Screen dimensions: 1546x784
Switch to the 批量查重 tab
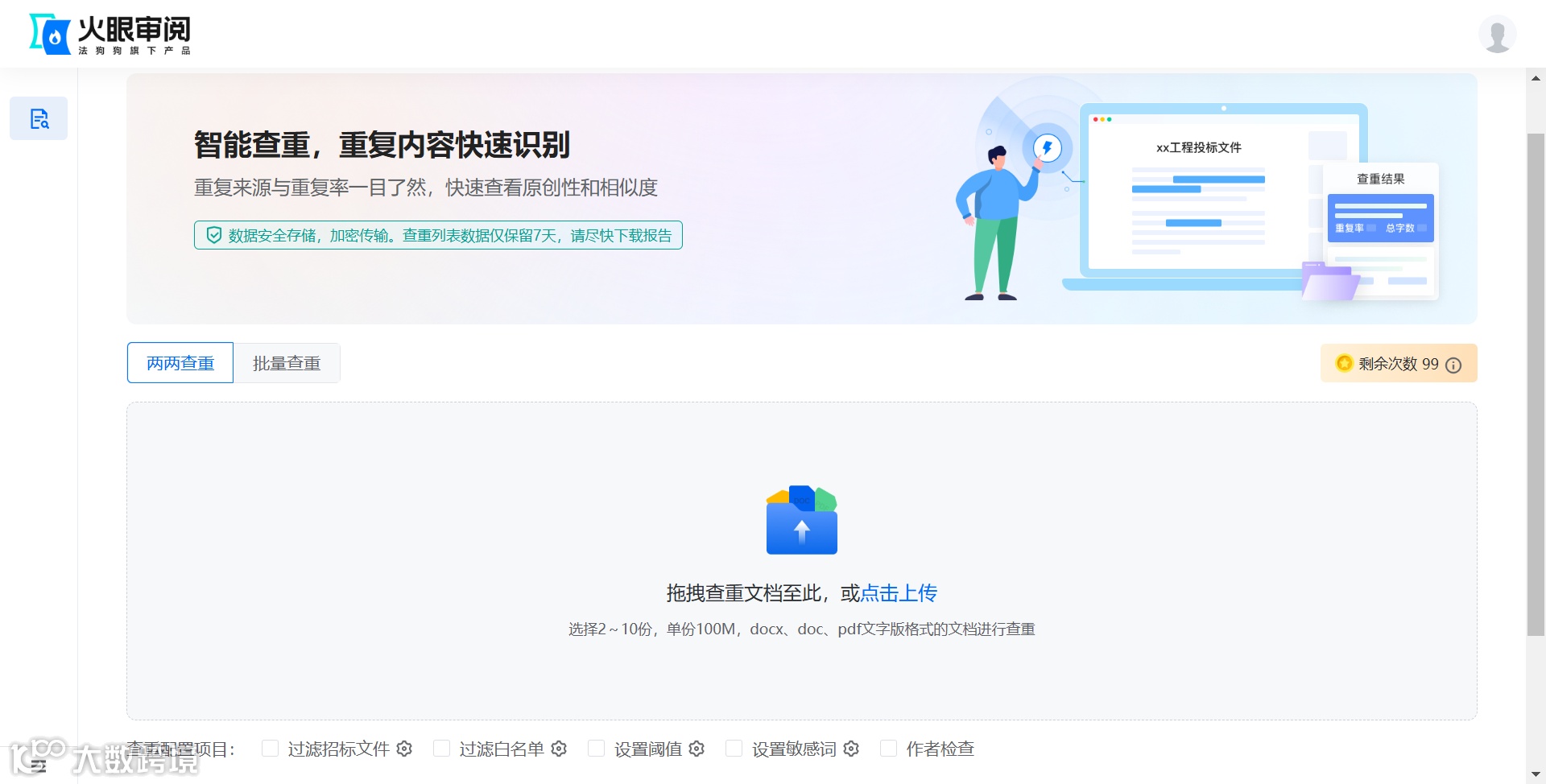287,363
